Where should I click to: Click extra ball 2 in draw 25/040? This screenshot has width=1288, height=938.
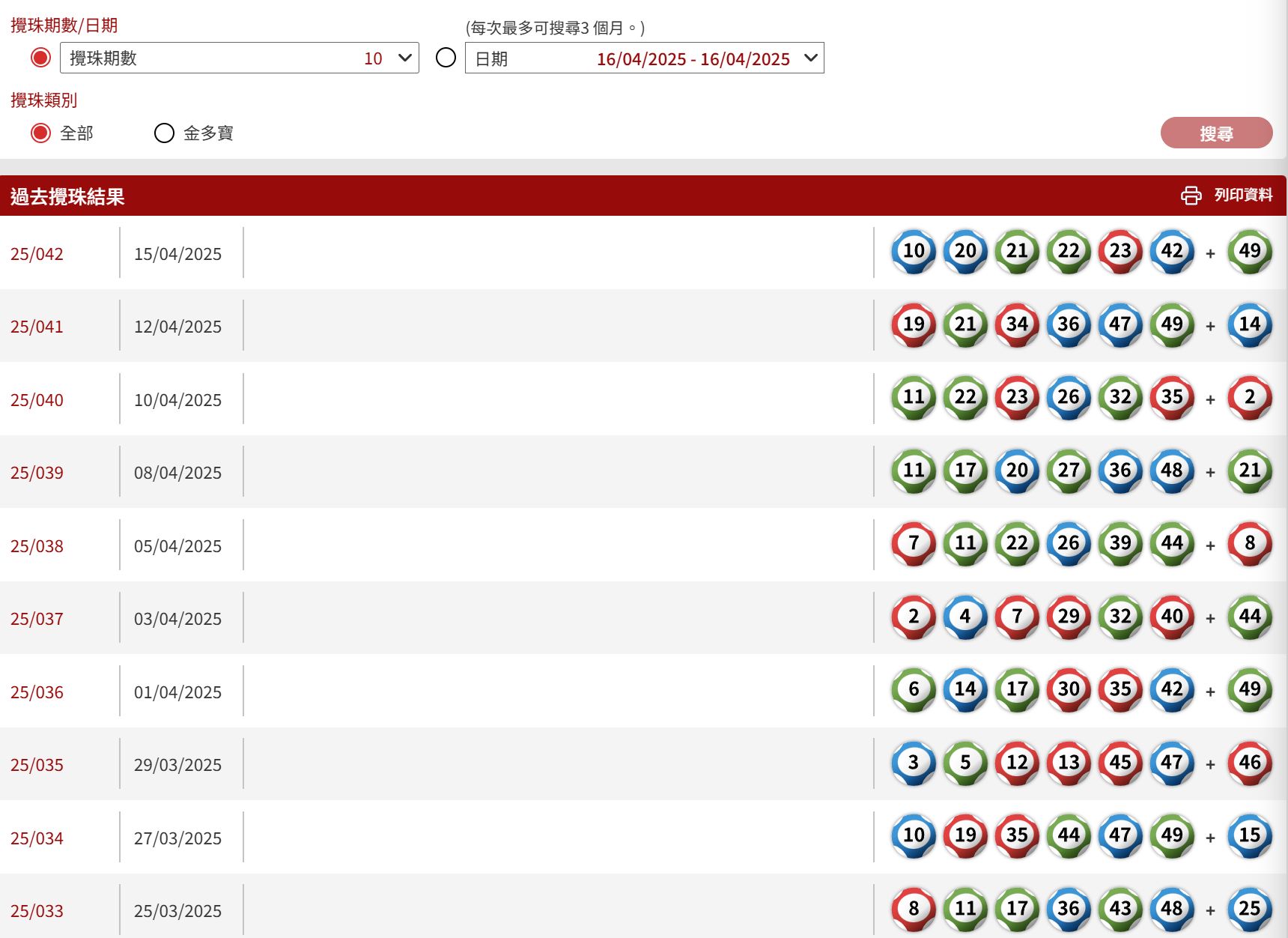point(1249,397)
